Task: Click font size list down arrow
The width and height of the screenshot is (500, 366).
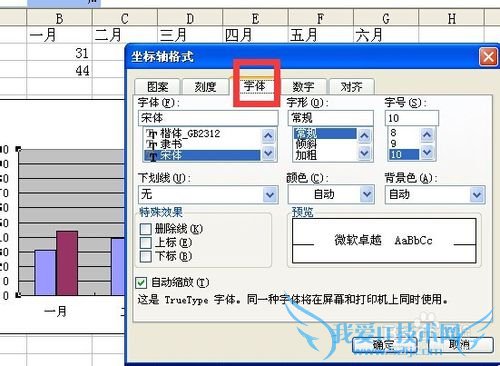Action: pyautogui.click(x=427, y=152)
